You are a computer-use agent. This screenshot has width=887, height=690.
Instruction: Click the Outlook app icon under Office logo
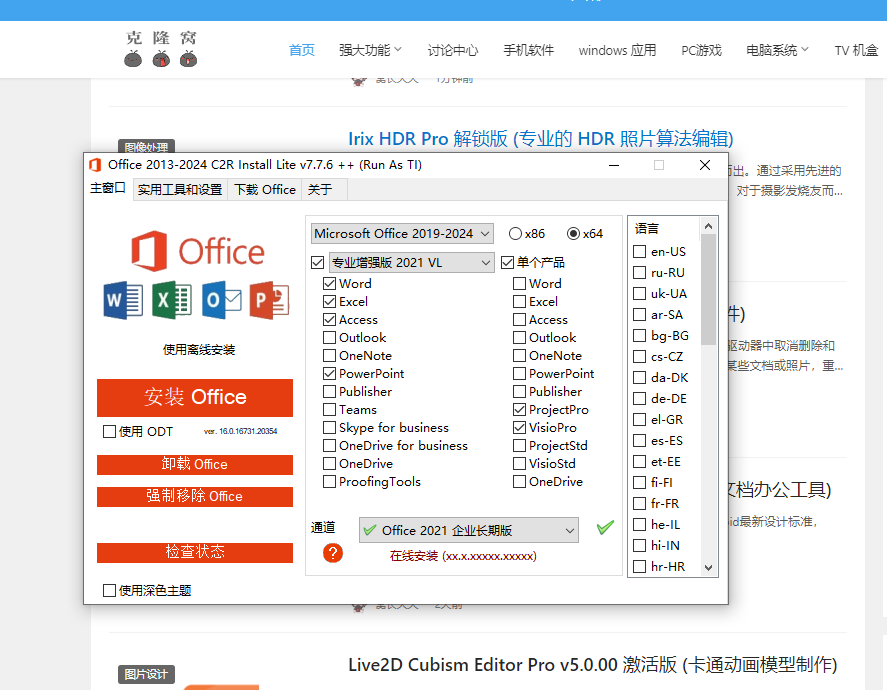click(221, 300)
